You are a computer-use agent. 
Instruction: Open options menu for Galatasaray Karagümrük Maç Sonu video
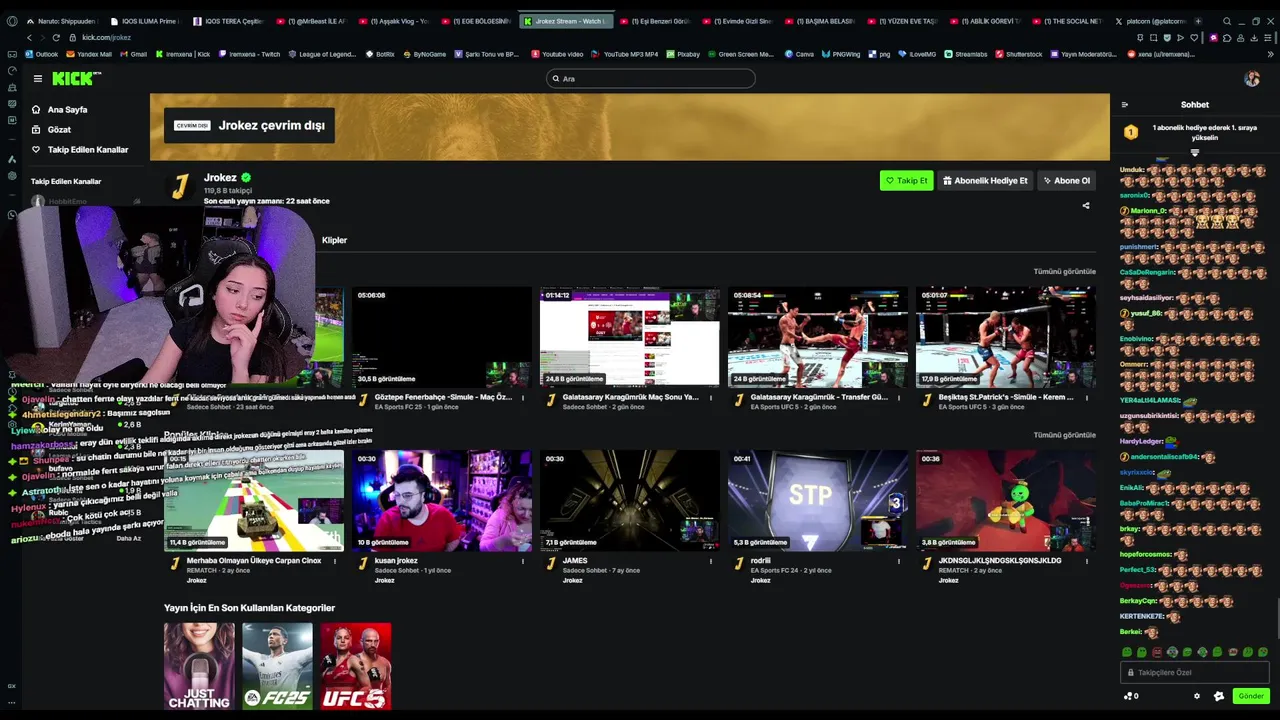tap(711, 397)
